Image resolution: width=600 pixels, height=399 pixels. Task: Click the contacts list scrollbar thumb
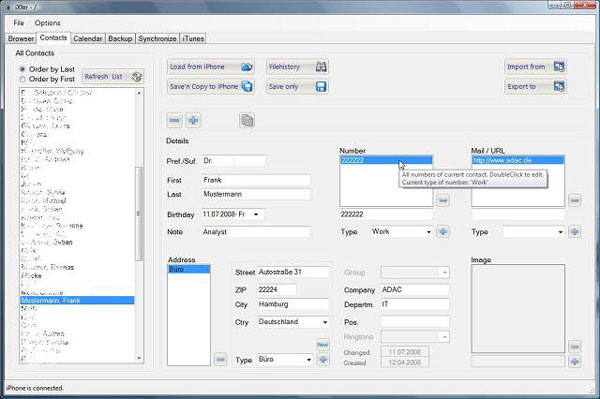[139, 213]
